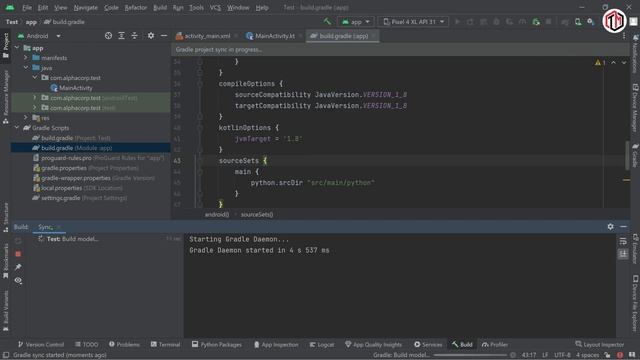Collapse the Gradle Scripts node

click(17, 128)
